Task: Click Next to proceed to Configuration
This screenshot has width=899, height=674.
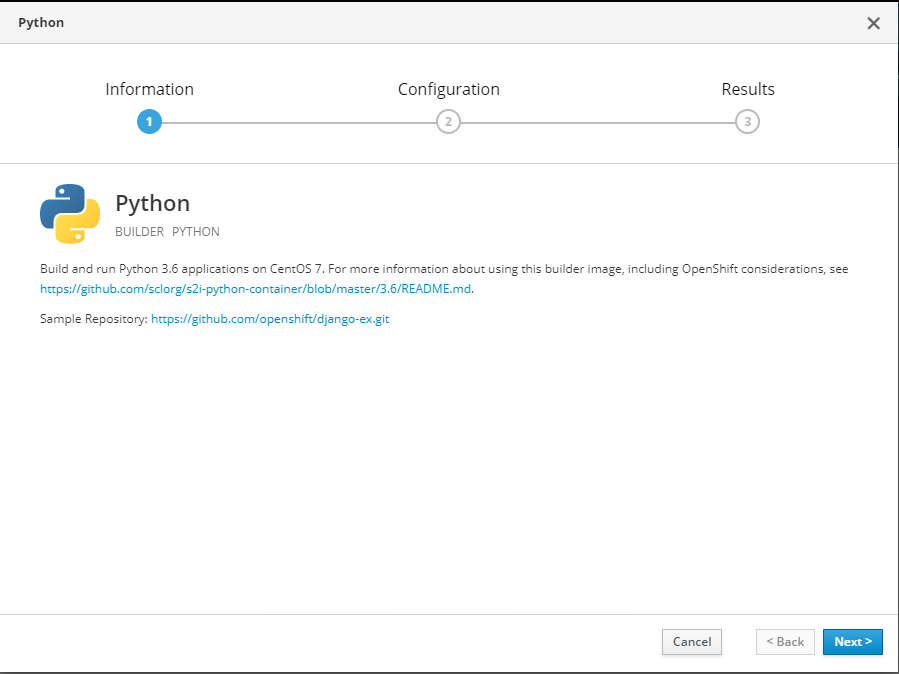Action: 852,642
